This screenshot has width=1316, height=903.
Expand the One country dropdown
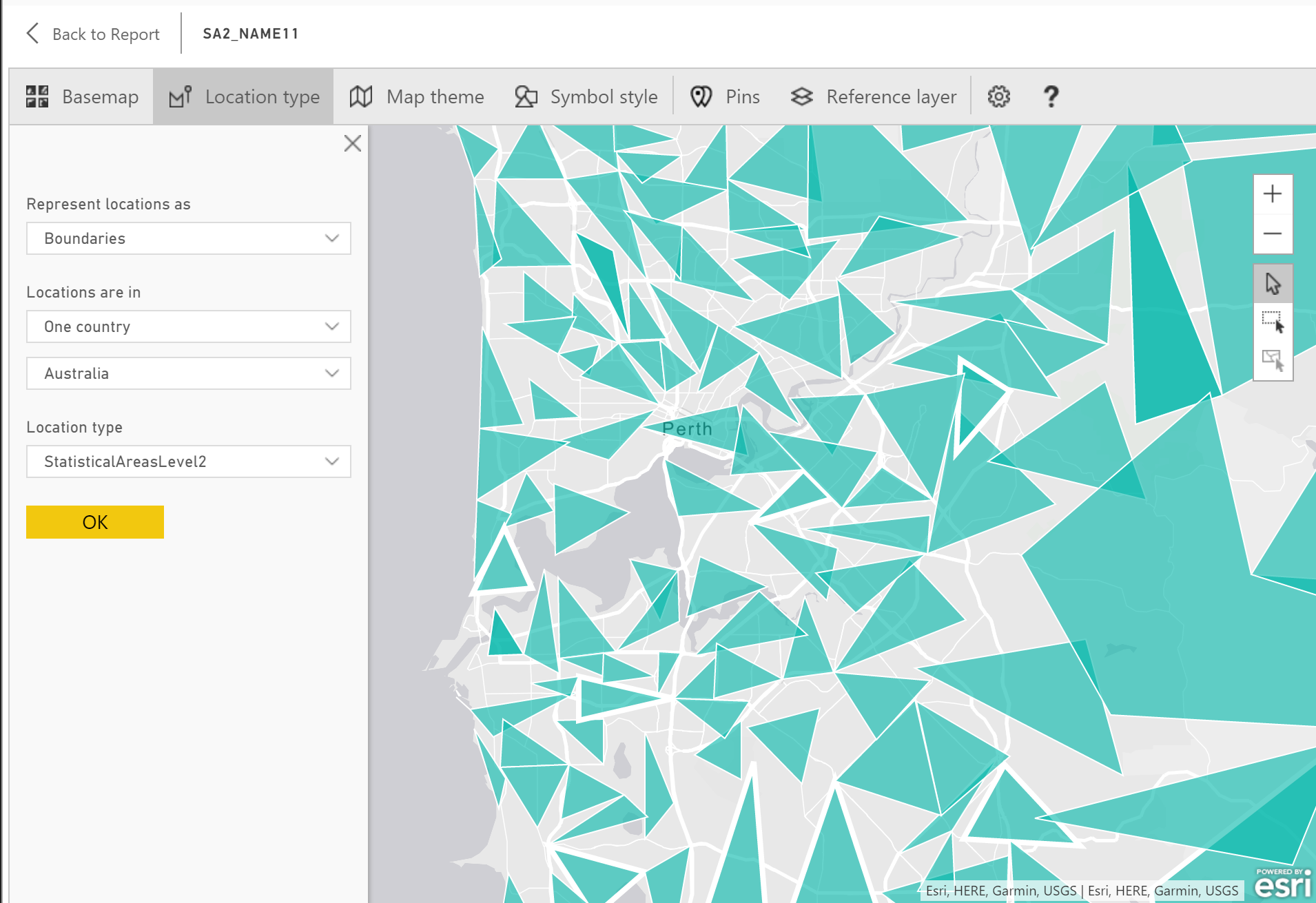(x=189, y=326)
